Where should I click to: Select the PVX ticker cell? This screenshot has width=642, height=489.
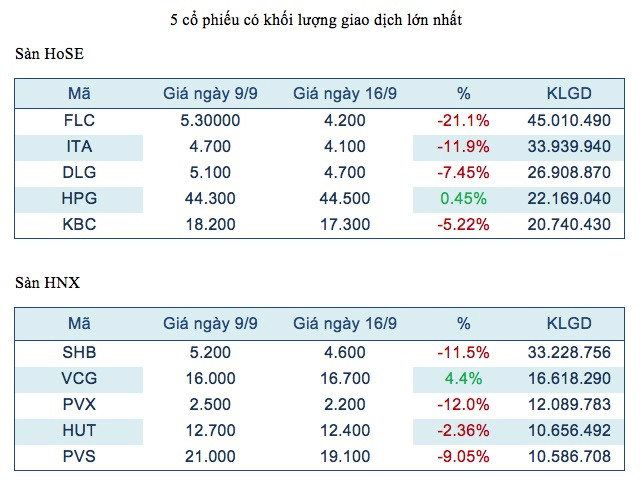(x=79, y=404)
